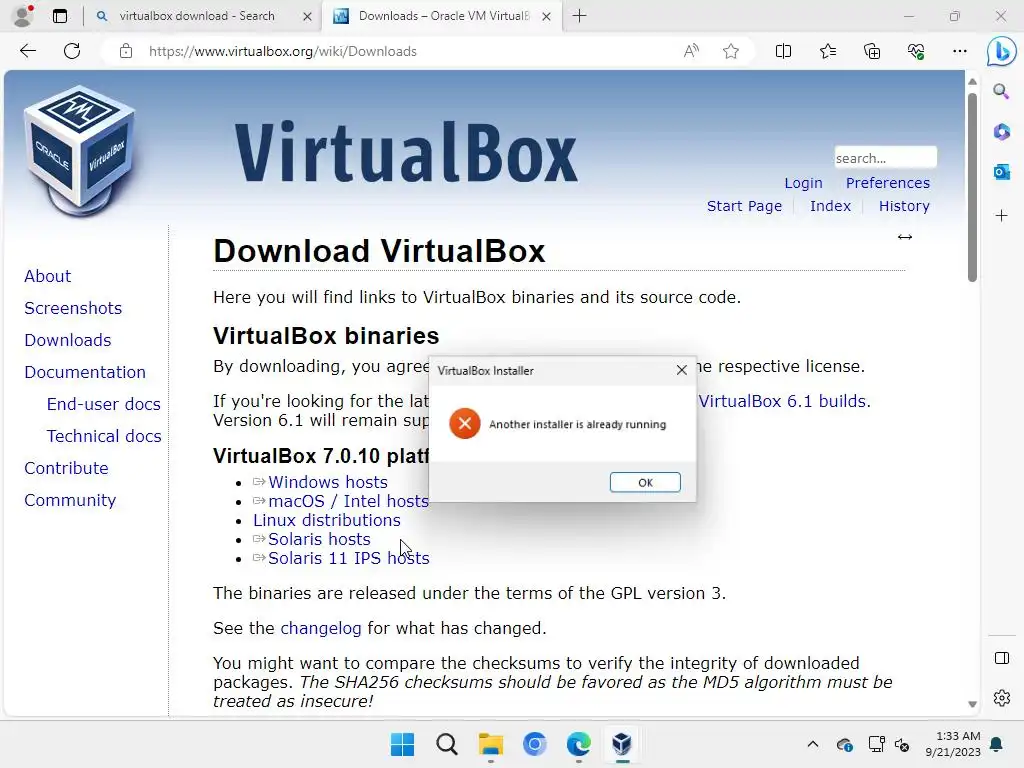This screenshot has height=768, width=1024.
Task: Open Contribute in the left navigation
Action: click(x=66, y=468)
